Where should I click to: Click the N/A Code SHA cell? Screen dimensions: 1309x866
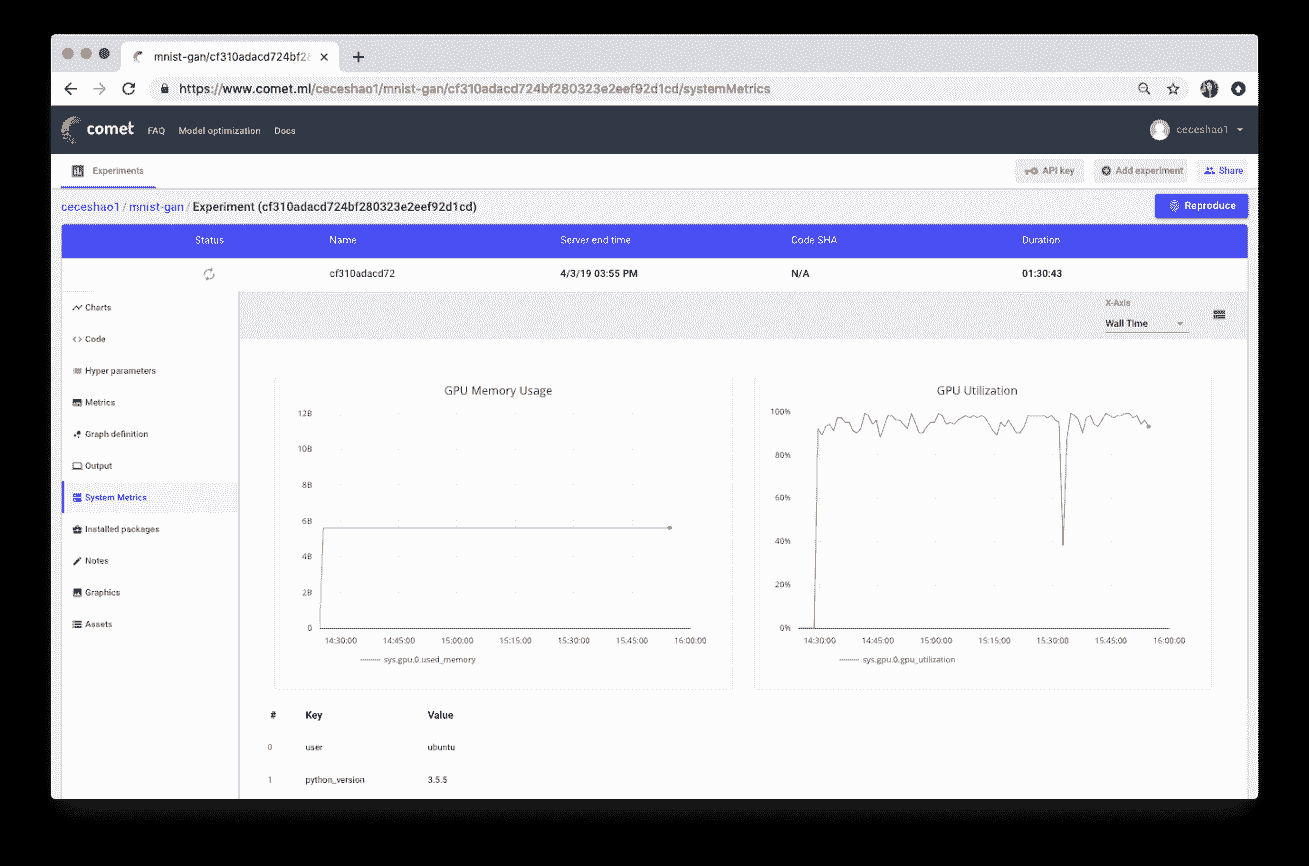tap(799, 274)
